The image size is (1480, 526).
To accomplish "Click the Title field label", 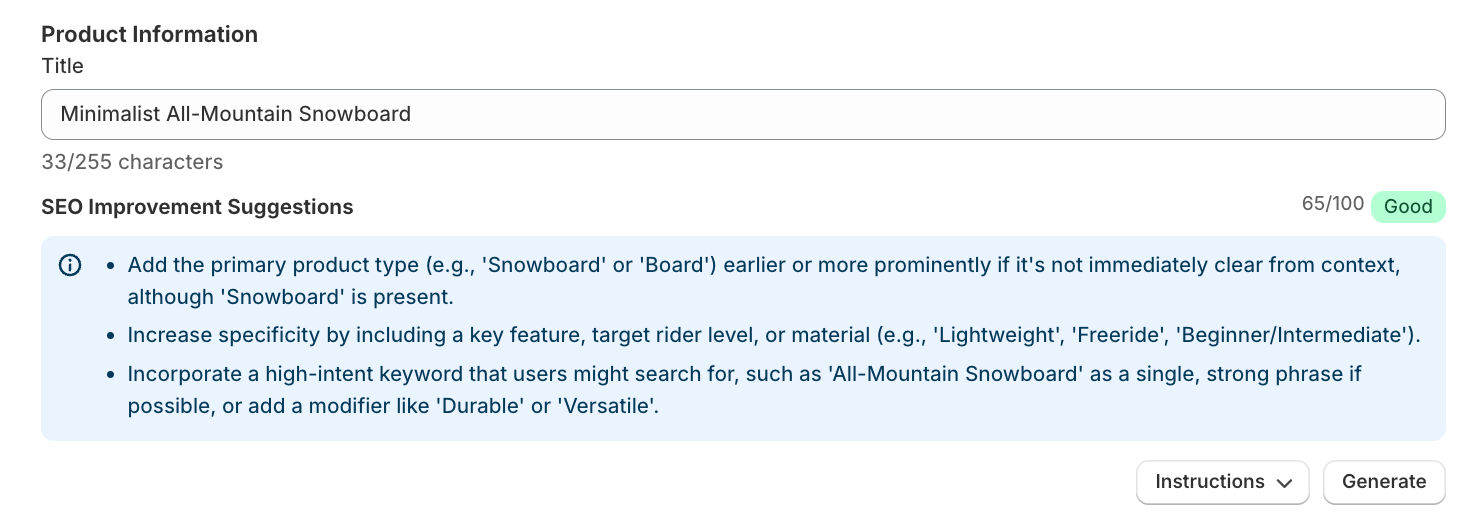I will point(62,66).
